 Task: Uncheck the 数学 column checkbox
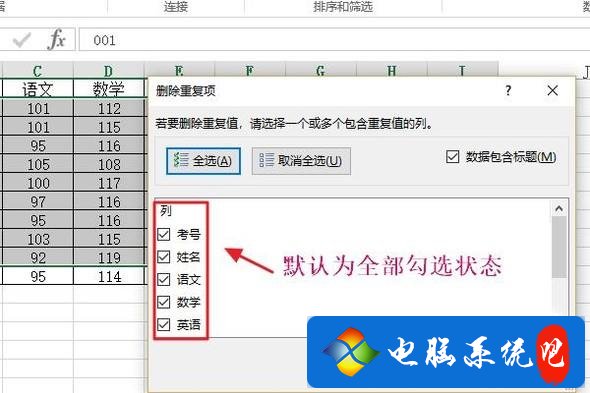coord(164,302)
